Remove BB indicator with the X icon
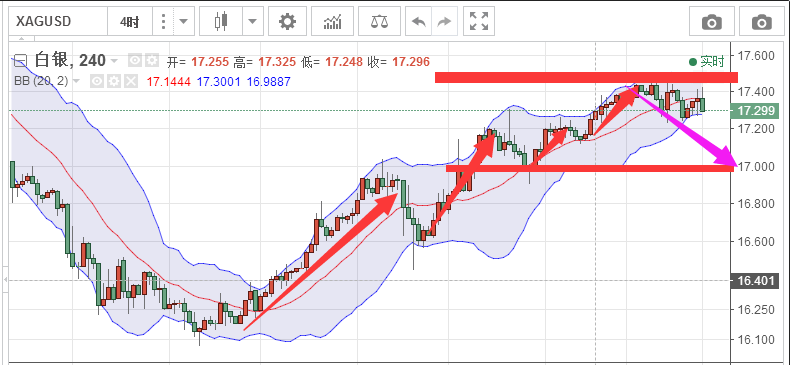 (131, 81)
